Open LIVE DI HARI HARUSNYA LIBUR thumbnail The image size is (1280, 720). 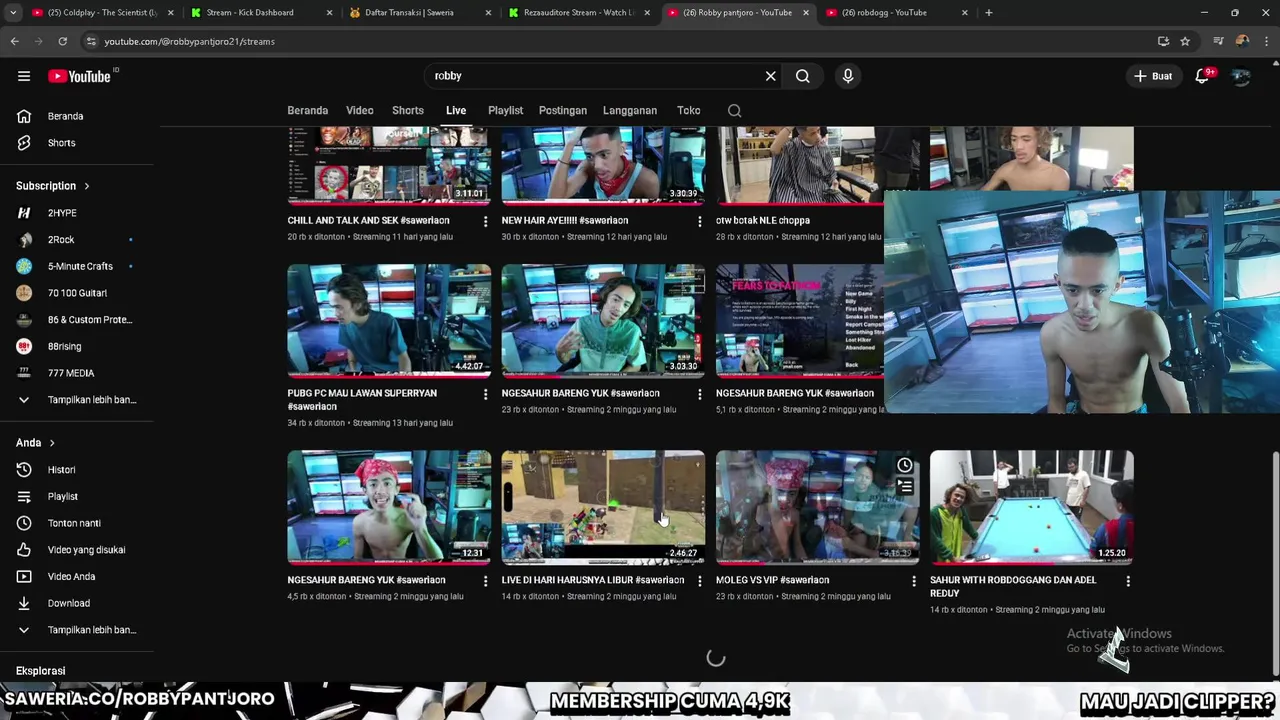(x=603, y=507)
